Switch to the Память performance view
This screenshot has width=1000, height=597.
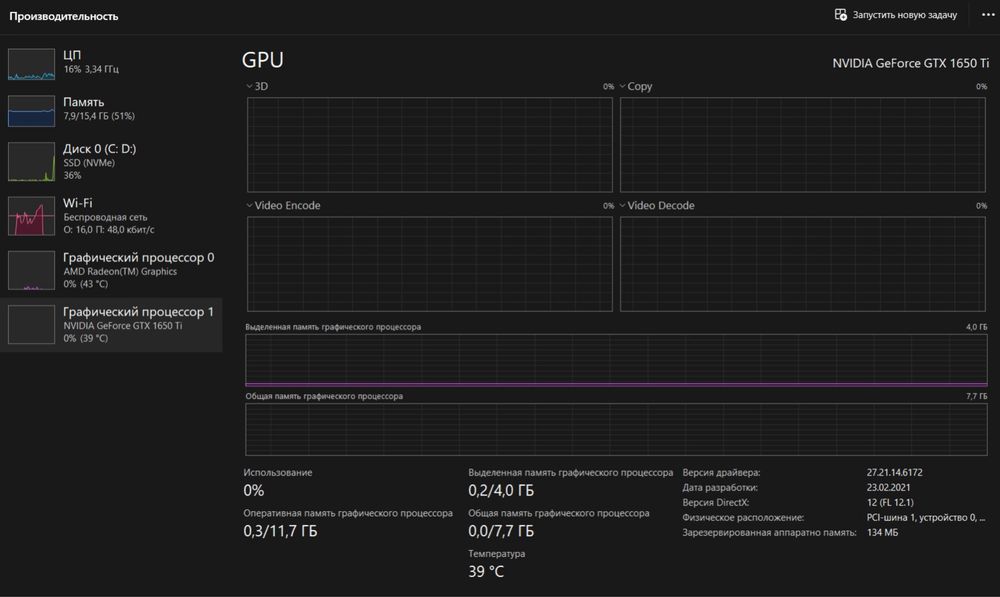111,110
